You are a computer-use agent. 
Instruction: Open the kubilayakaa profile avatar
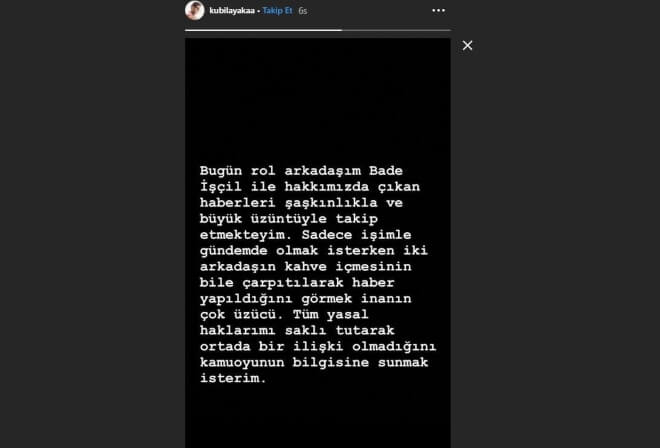(194, 10)
